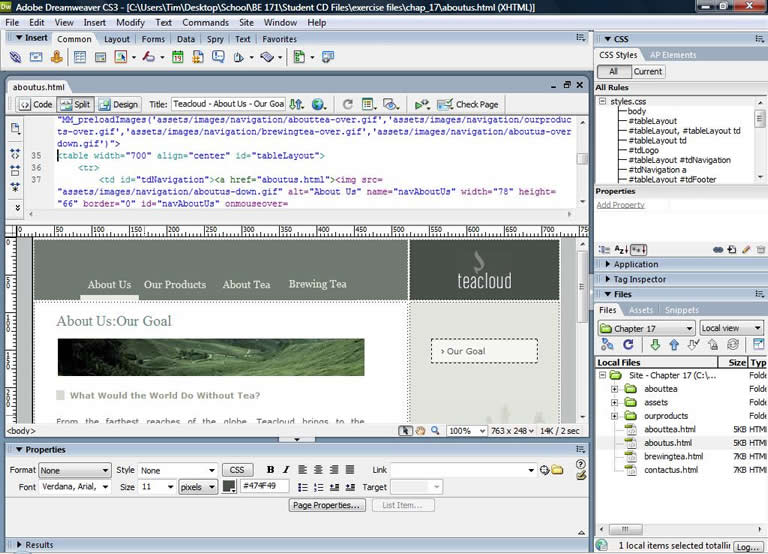
Task: Open the Format dropdown
Action: [x=74, y=470]
